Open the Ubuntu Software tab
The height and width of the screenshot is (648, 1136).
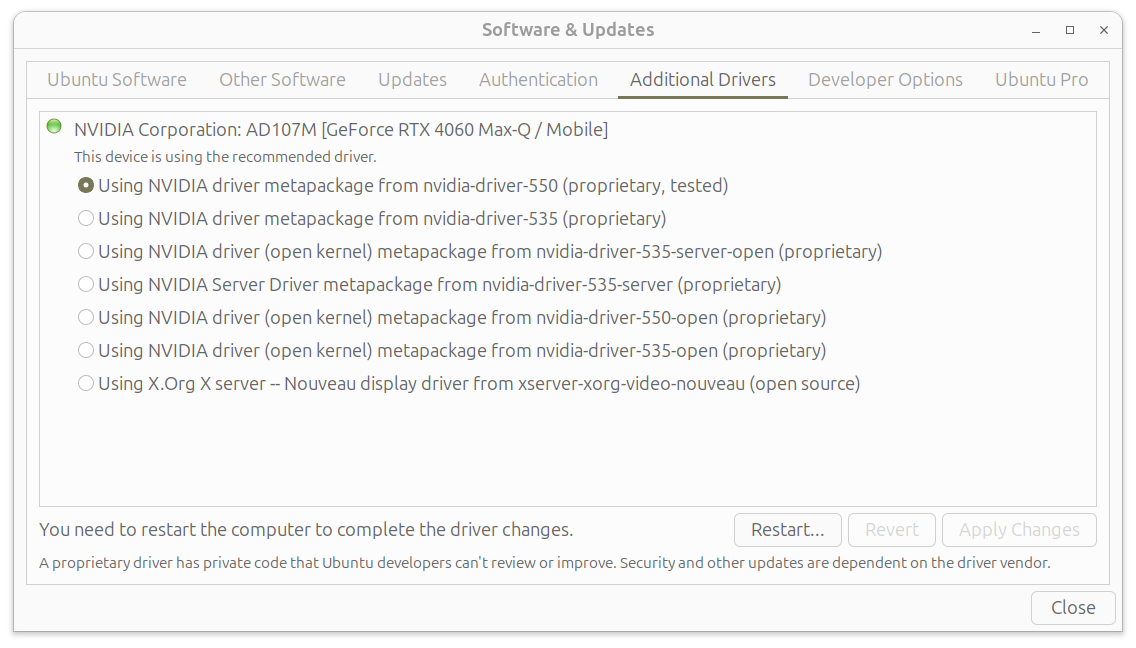tap(117, 79)
